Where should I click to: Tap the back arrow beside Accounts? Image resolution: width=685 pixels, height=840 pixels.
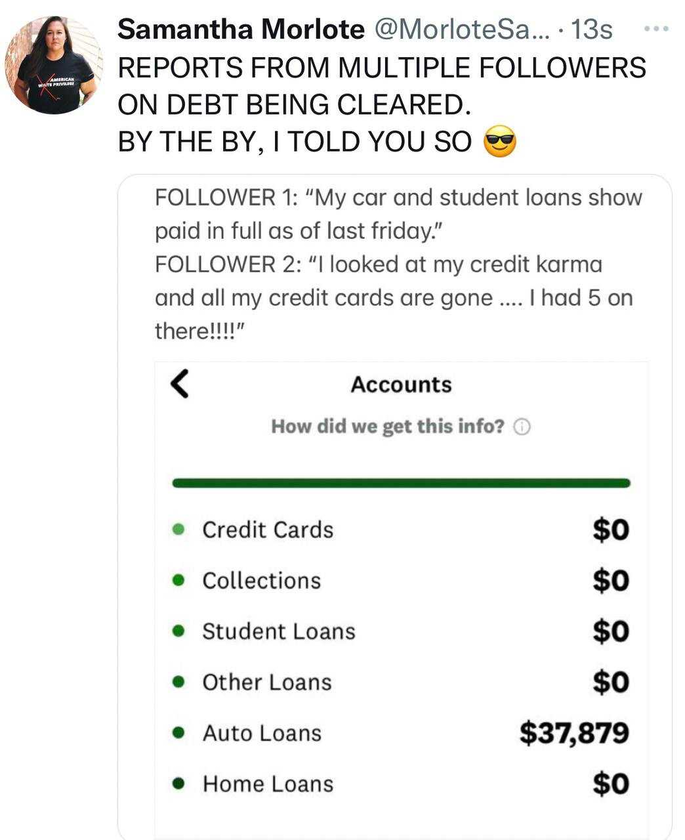pyautogui.click(x=179, y=384)
